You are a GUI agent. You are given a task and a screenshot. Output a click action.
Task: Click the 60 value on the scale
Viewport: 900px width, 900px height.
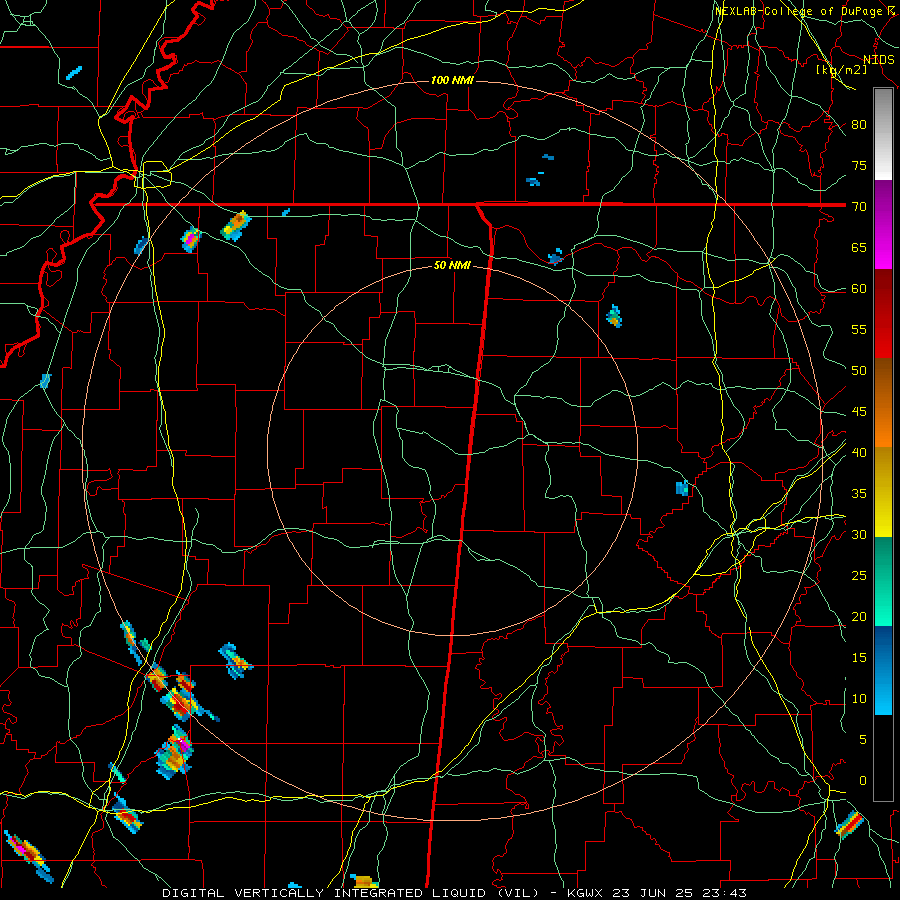tap(859, 289)
